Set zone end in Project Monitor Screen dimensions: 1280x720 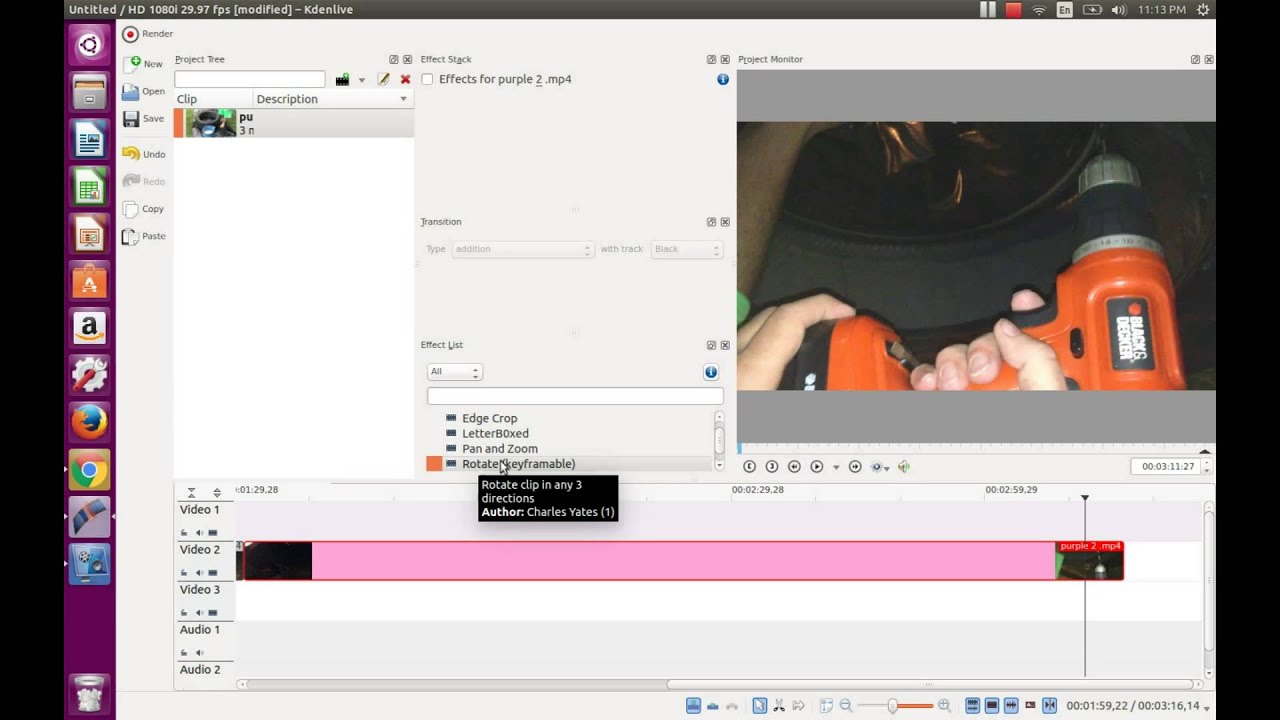[x=771, y=466]
